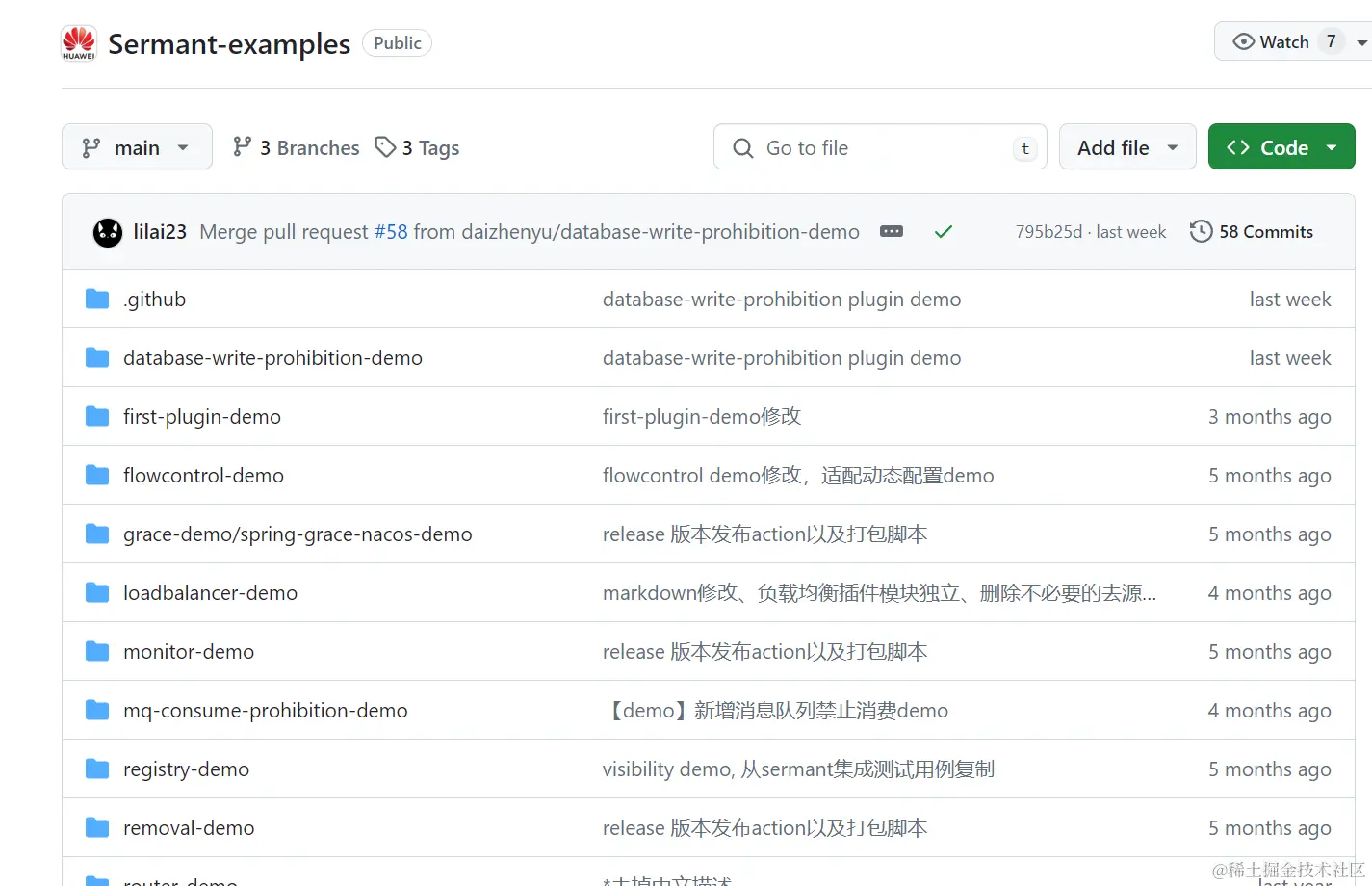The width and height of the screenshot is (1372, 886).
Task: Open commit 795b25d
Action: pyautogui.click(x=1048, y=232)
